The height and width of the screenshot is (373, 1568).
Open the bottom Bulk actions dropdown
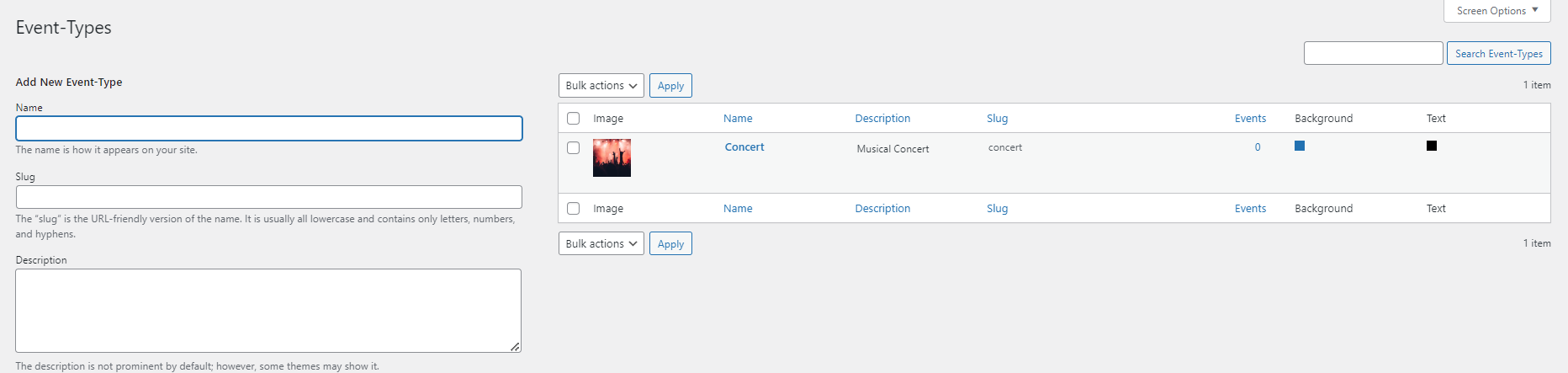pos(601,244)
